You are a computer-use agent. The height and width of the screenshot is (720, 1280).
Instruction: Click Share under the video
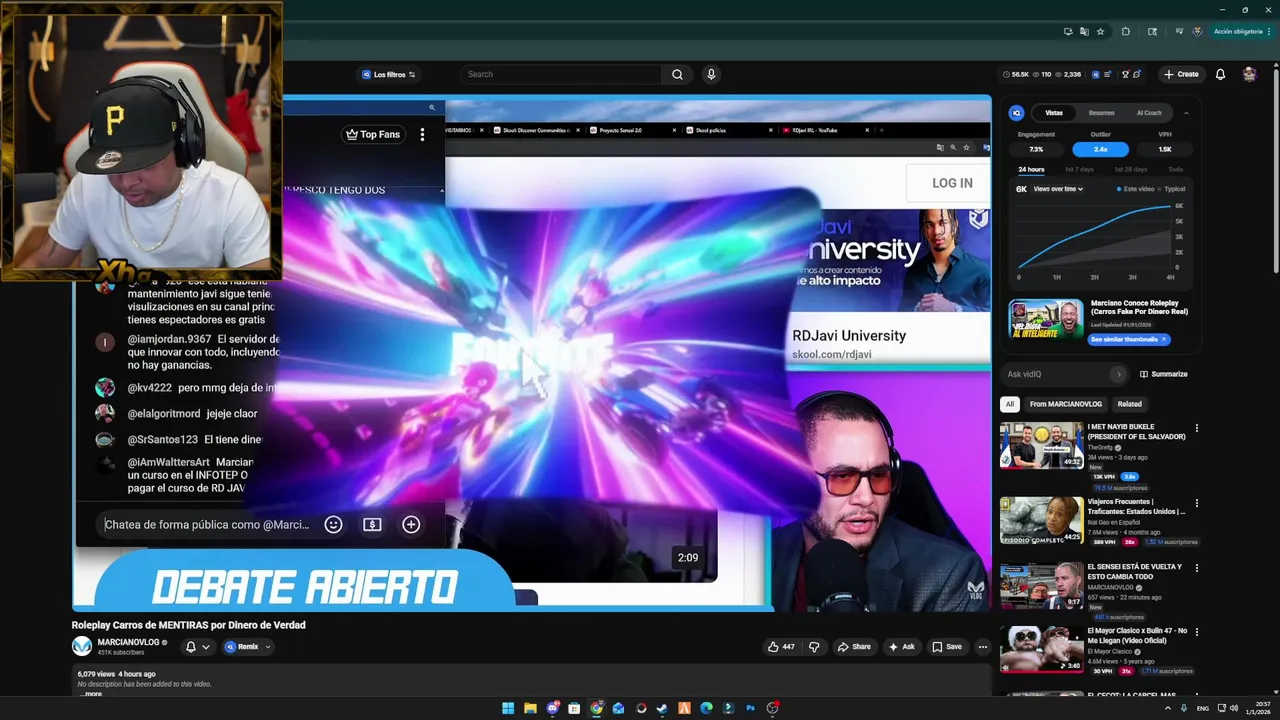(x=854, y=647)
